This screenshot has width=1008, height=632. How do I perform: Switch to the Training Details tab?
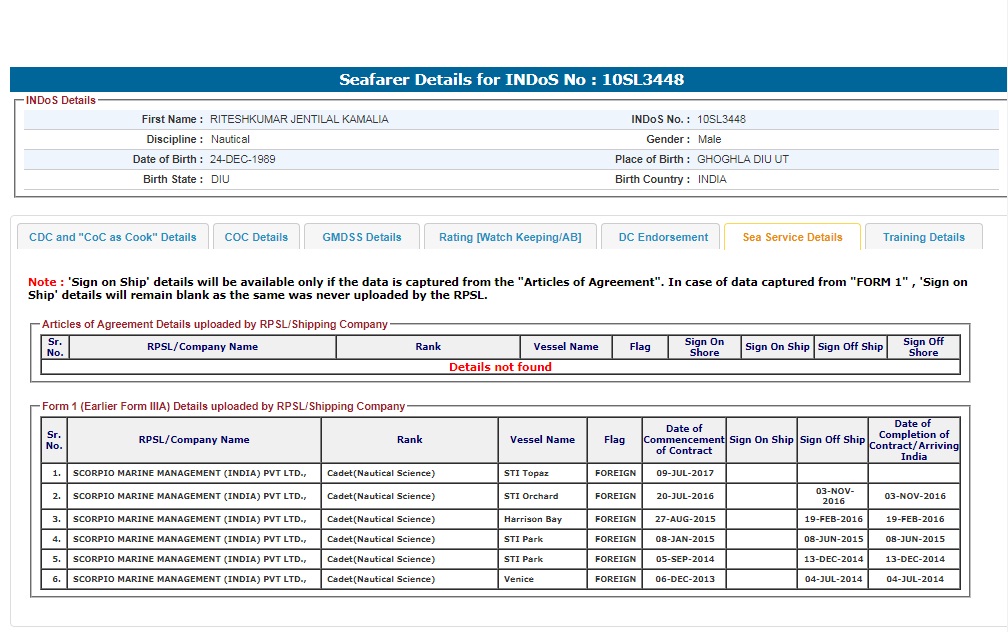coord(924,237)
